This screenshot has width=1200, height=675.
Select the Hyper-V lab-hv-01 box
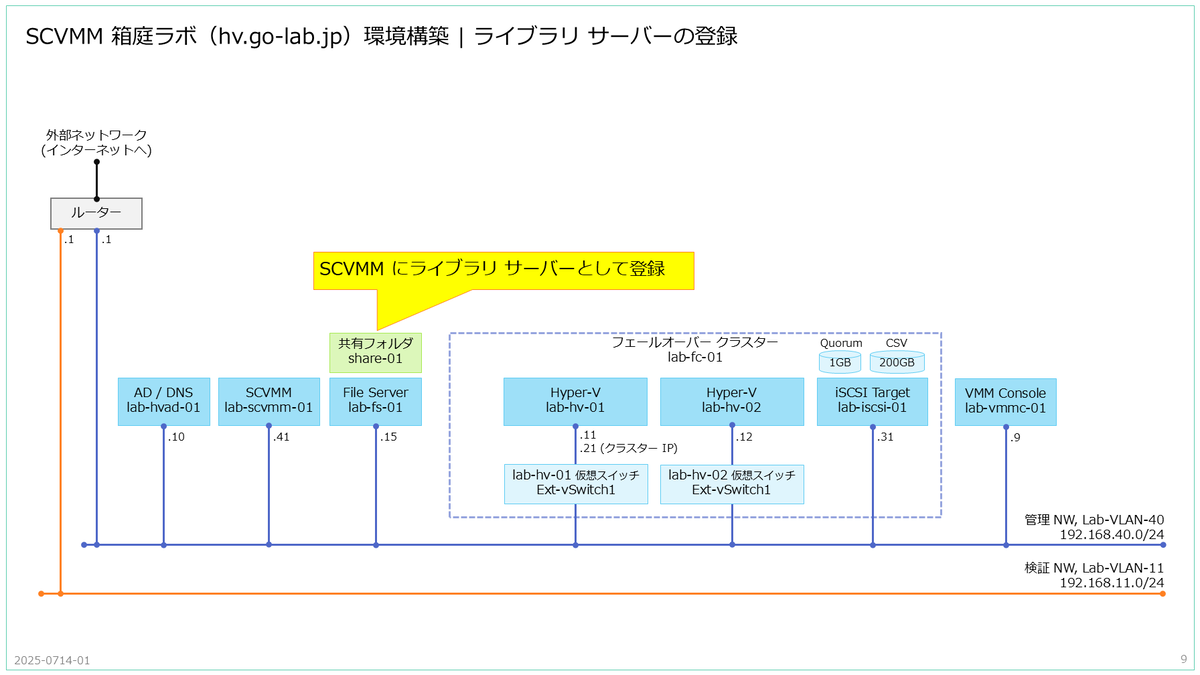pyautogui.click(x=575, y=401)
